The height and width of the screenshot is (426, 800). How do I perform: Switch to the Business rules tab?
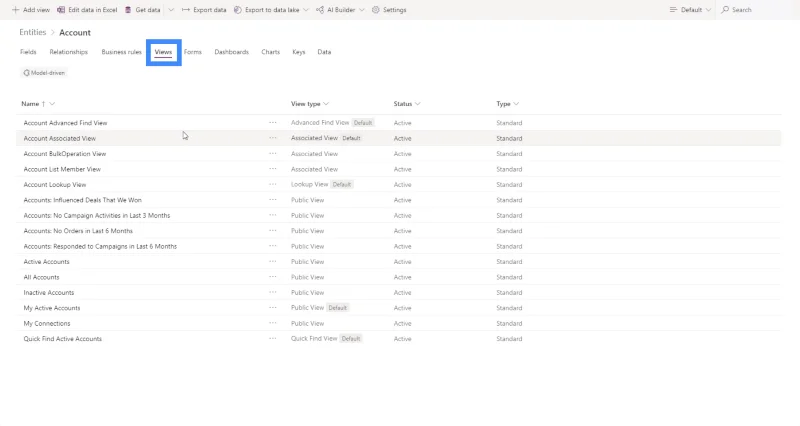coord(121,52)
